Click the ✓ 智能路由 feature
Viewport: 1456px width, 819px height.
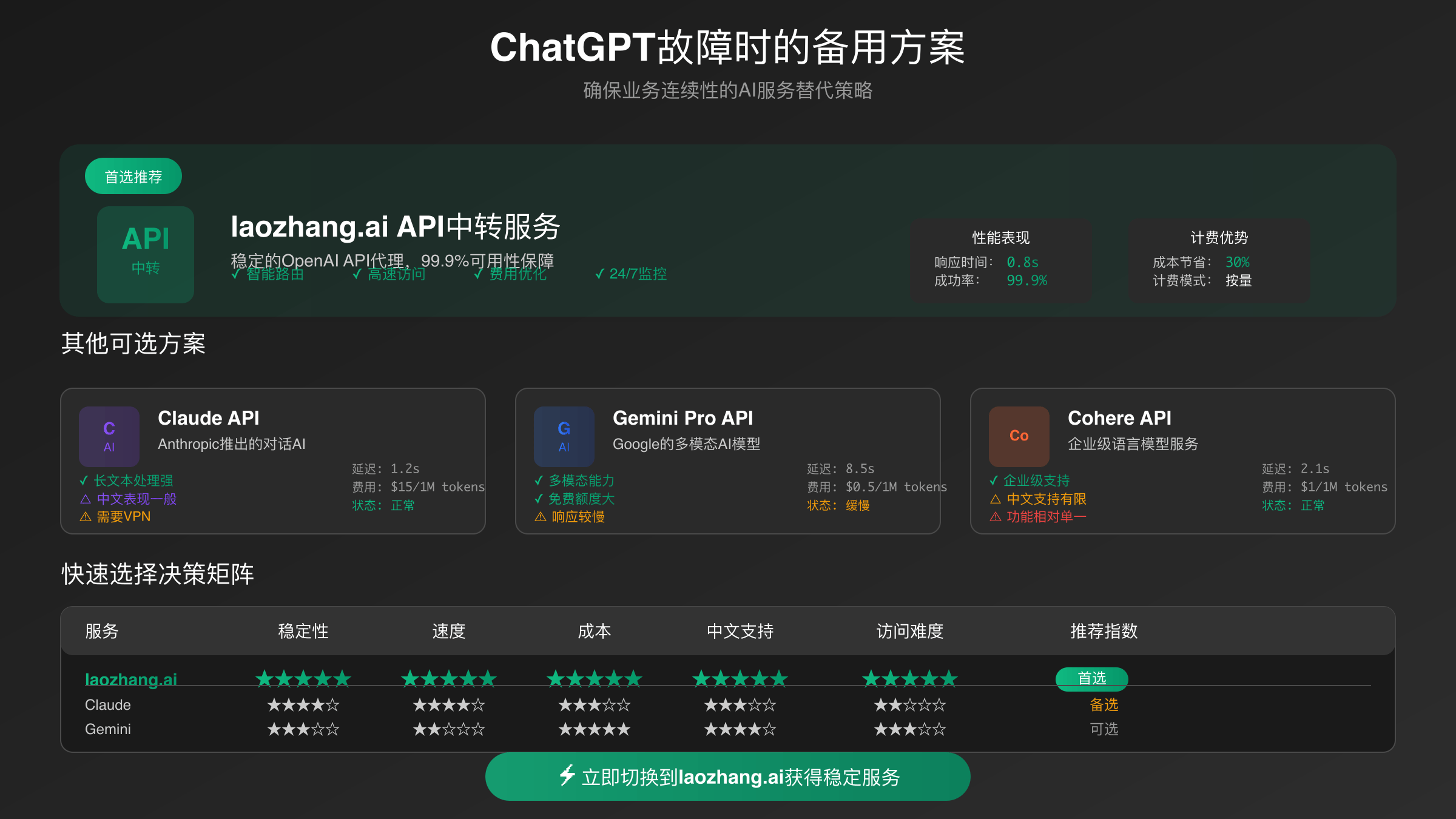coord(268,274)
